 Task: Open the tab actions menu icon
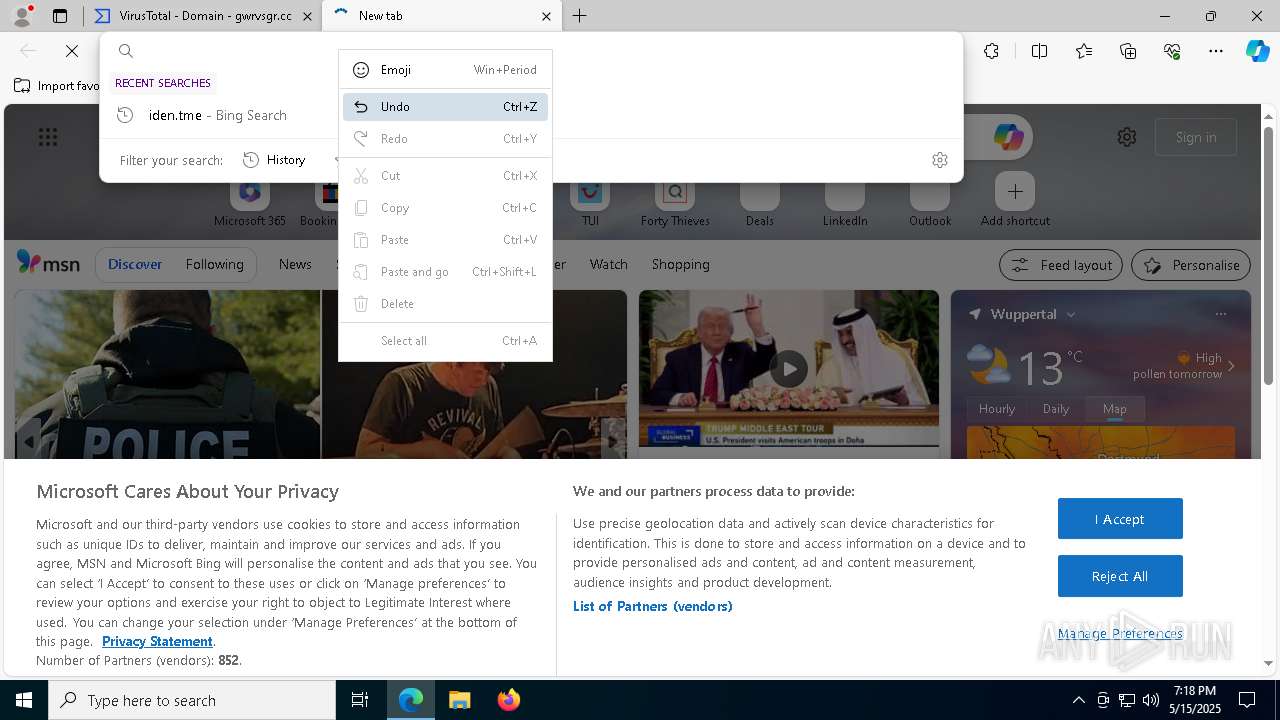point(60,16)
